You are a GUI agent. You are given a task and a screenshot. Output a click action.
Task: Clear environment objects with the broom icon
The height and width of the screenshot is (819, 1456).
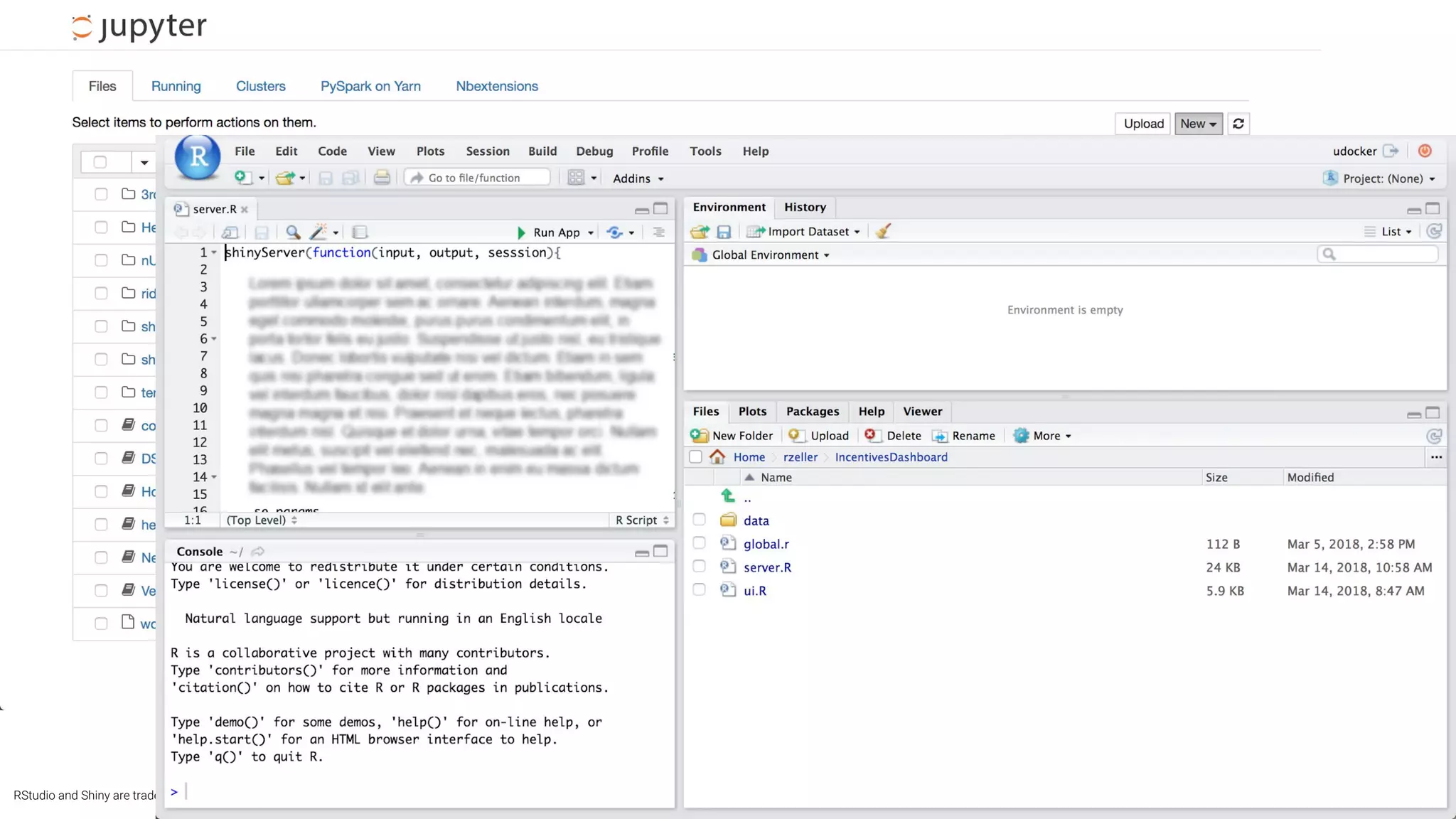[x=883, y=231]
